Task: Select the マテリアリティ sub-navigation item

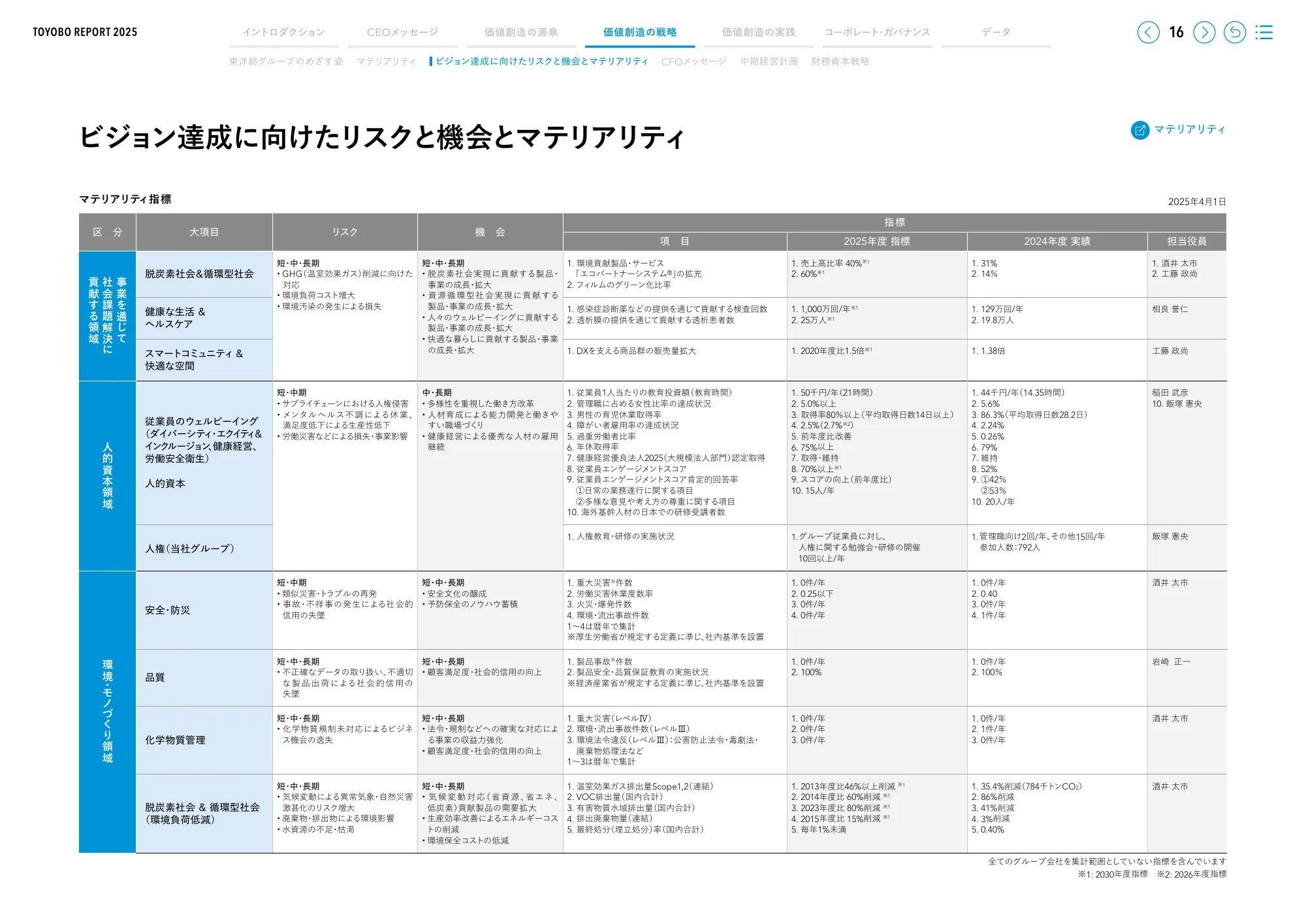Action: pos(386,61)
